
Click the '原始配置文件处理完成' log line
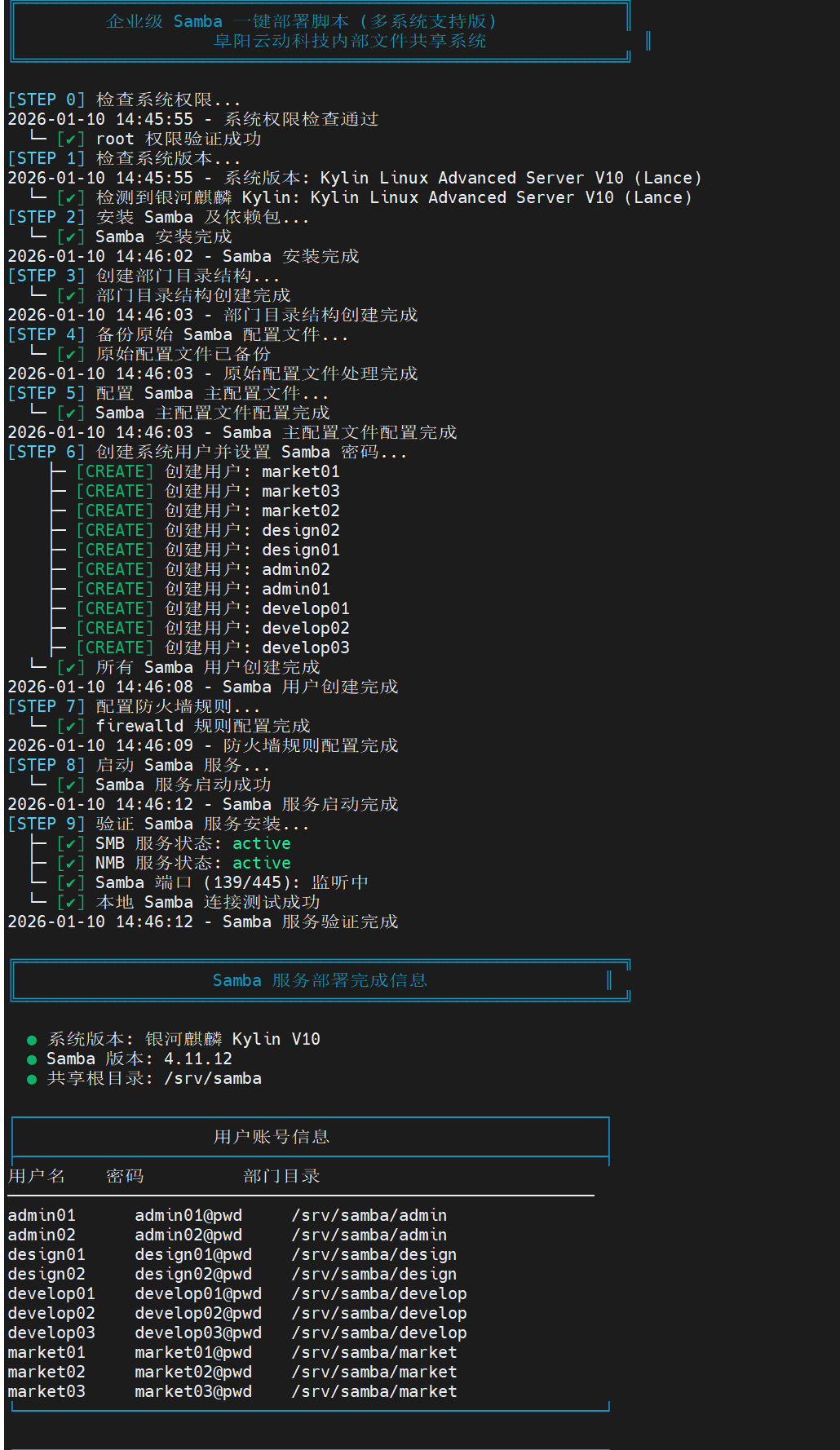(x=213, y=374)
